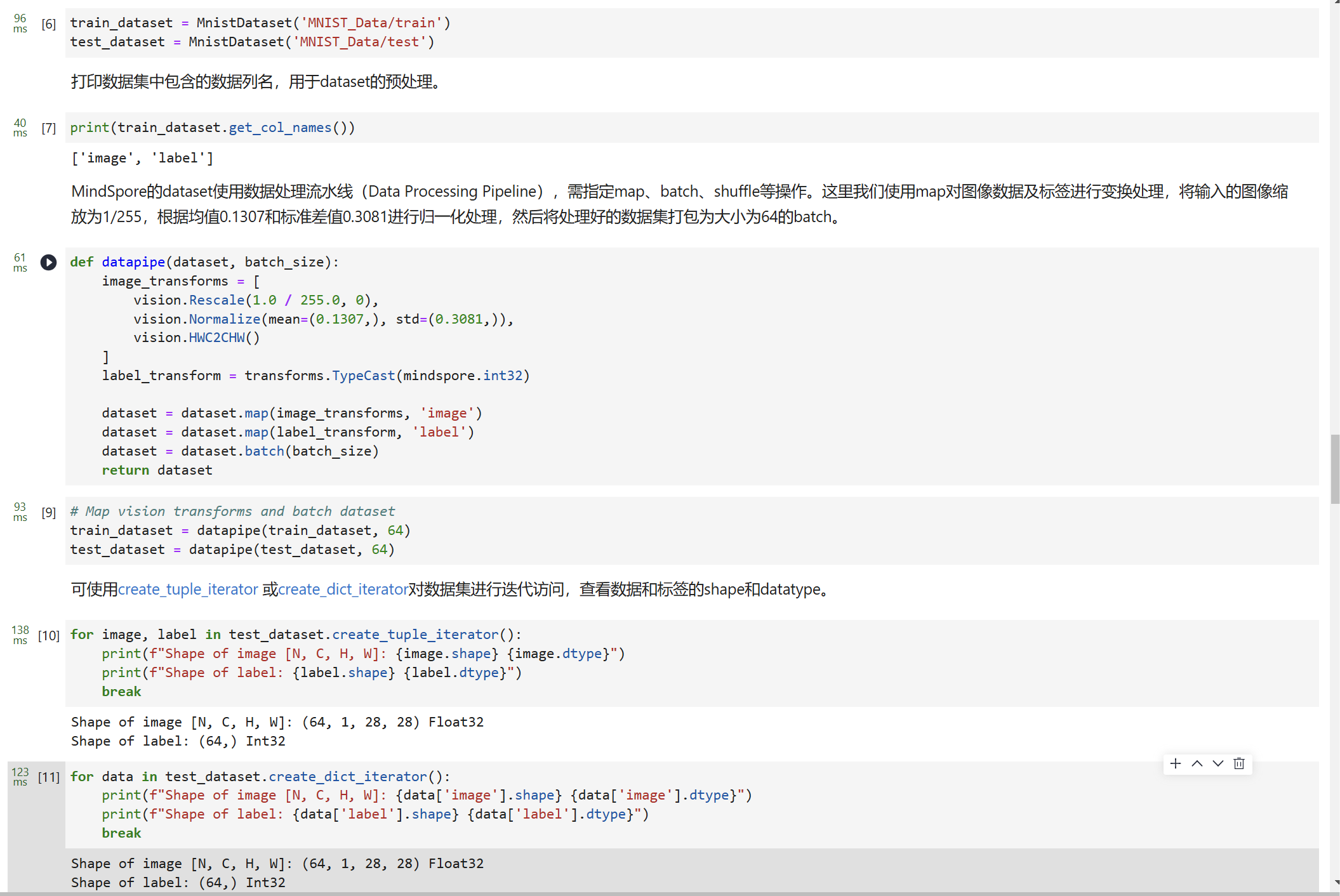Viewport: 1340px width, 896px height.
Task: Move cell up with chevron arrow
Action: (x=1197, y=763)
